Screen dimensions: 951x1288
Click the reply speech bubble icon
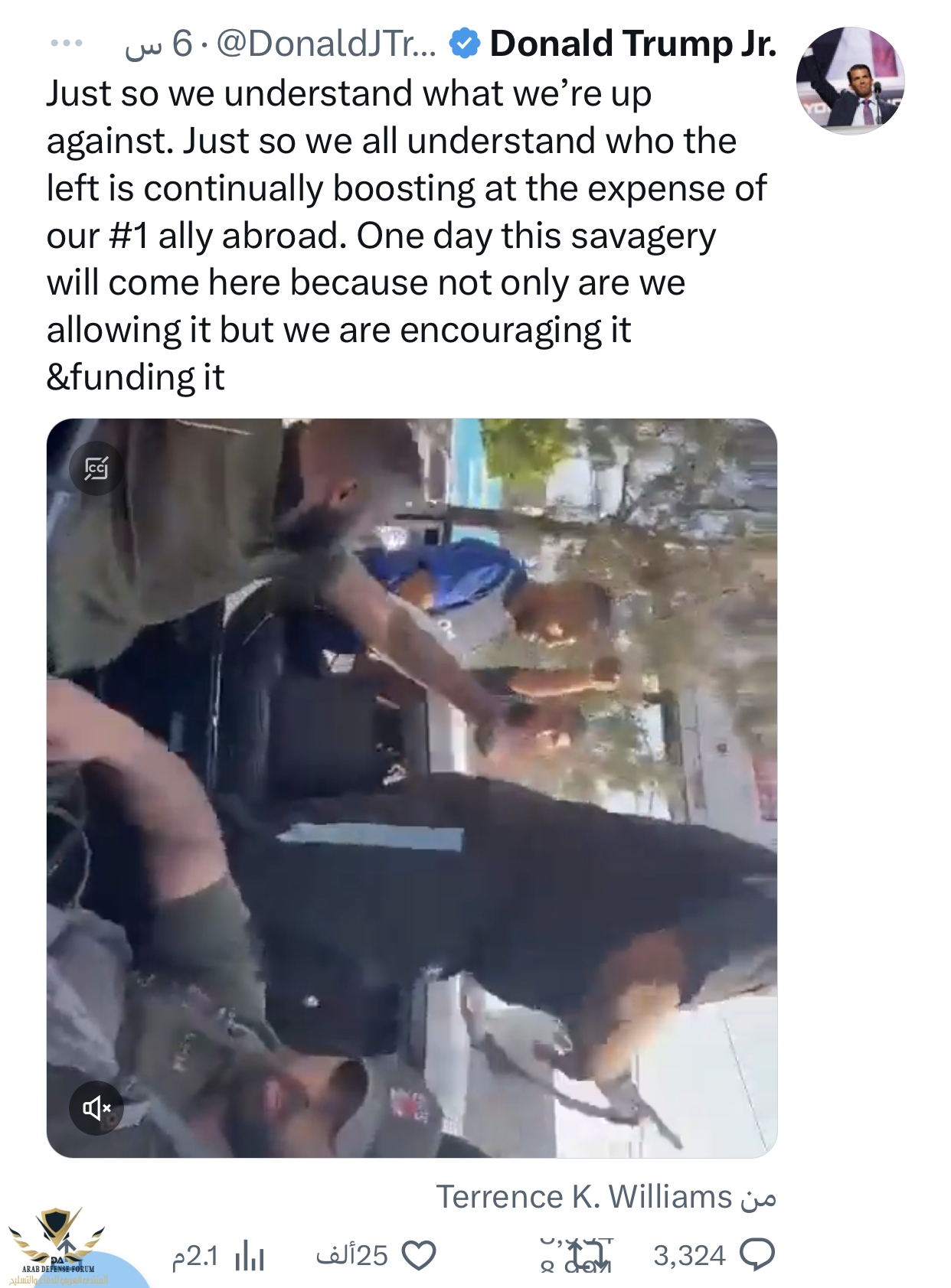(x=757, y=1255)
